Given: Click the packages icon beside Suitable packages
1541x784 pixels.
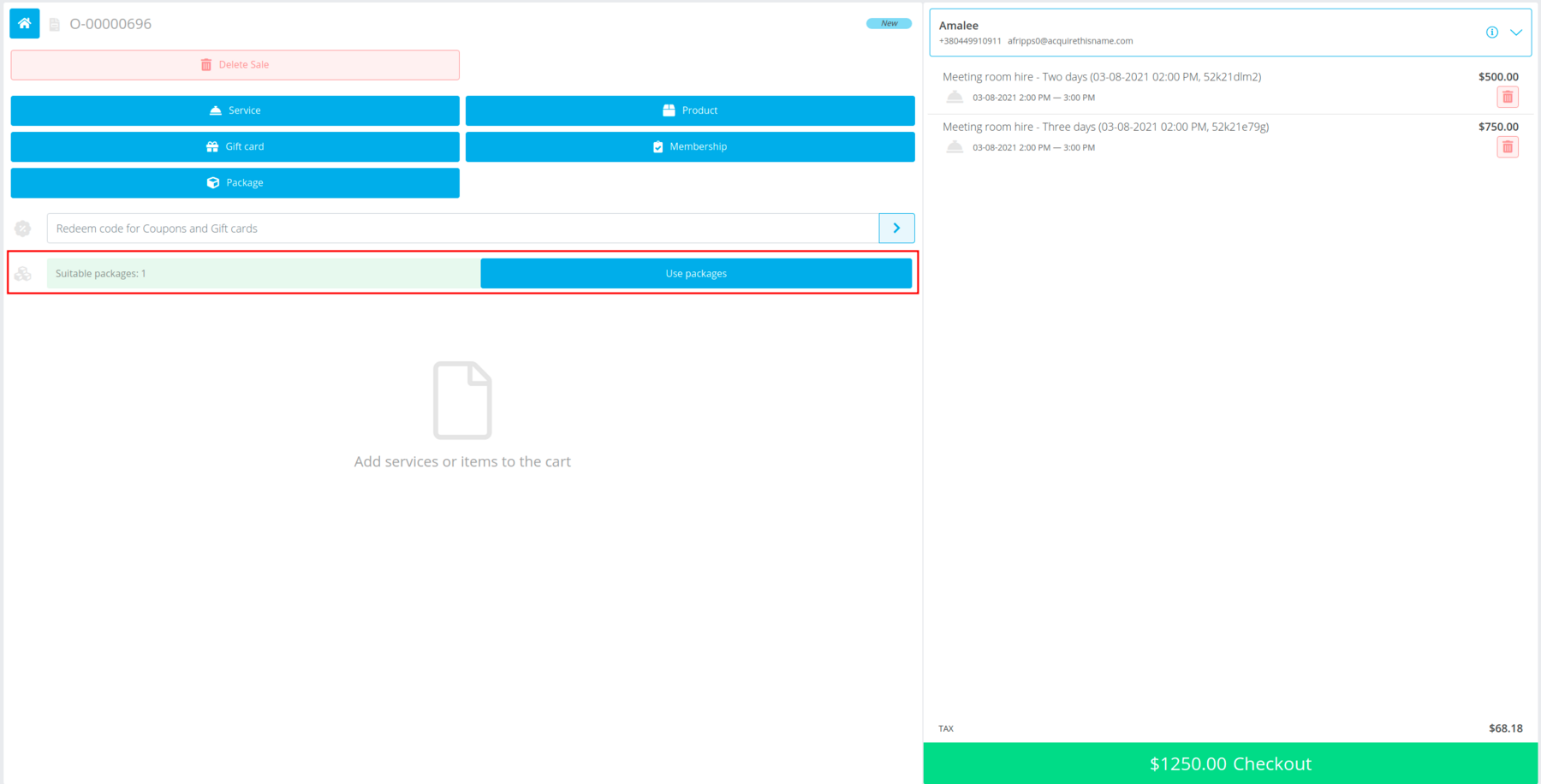Looking at the screenshot, I should 23,274.
